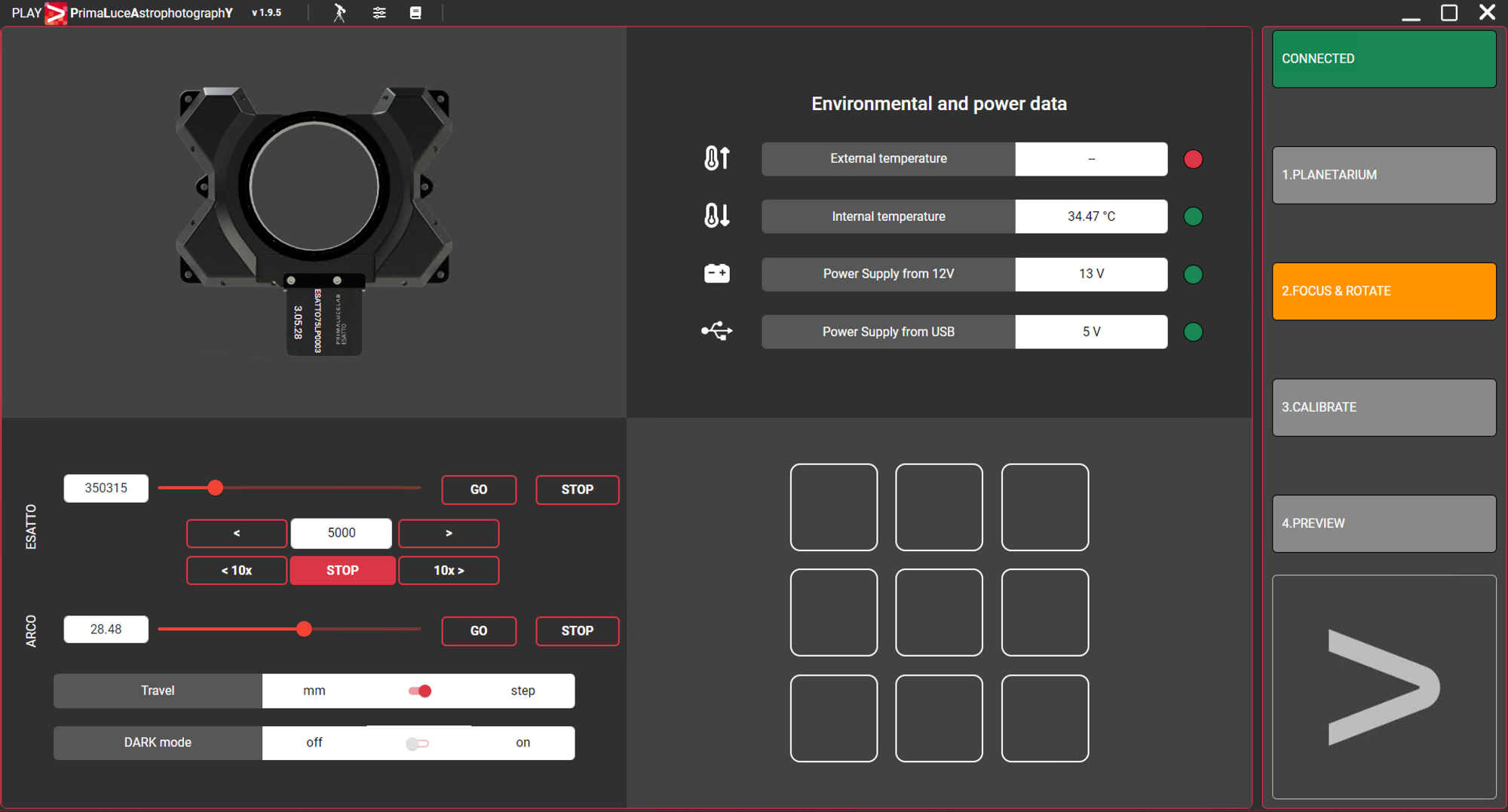Select the top-left preset slot
Screen dimensions: 1508x812
coord(834,507)
